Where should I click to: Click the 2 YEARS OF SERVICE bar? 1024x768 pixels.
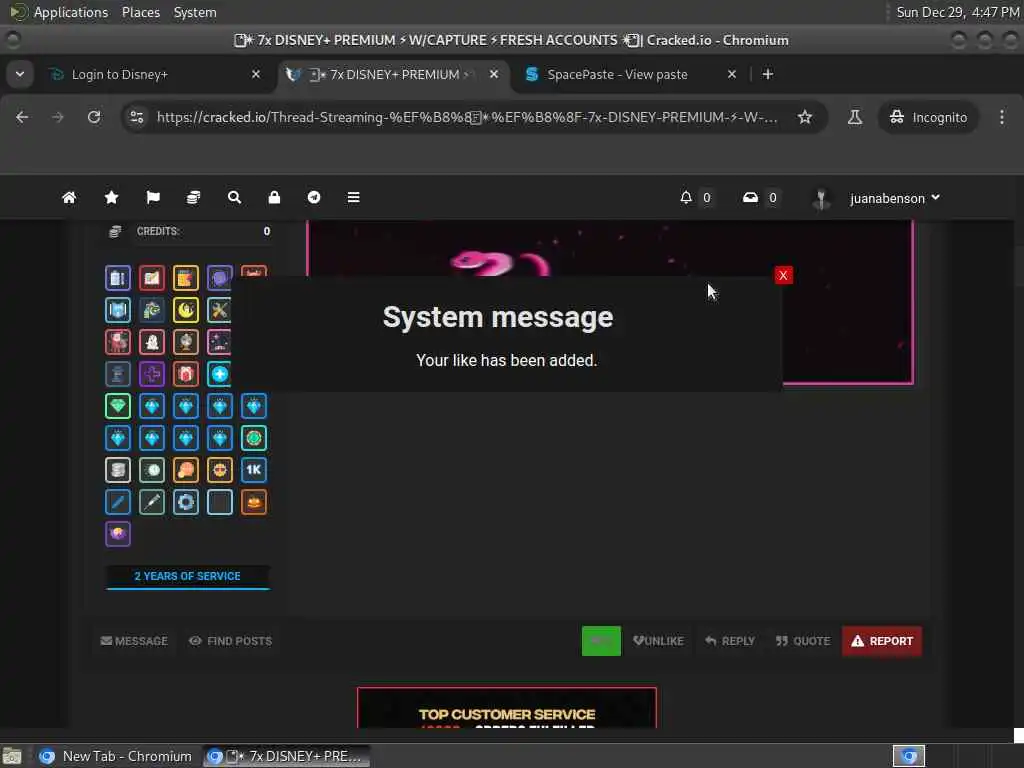coord(187,577)
